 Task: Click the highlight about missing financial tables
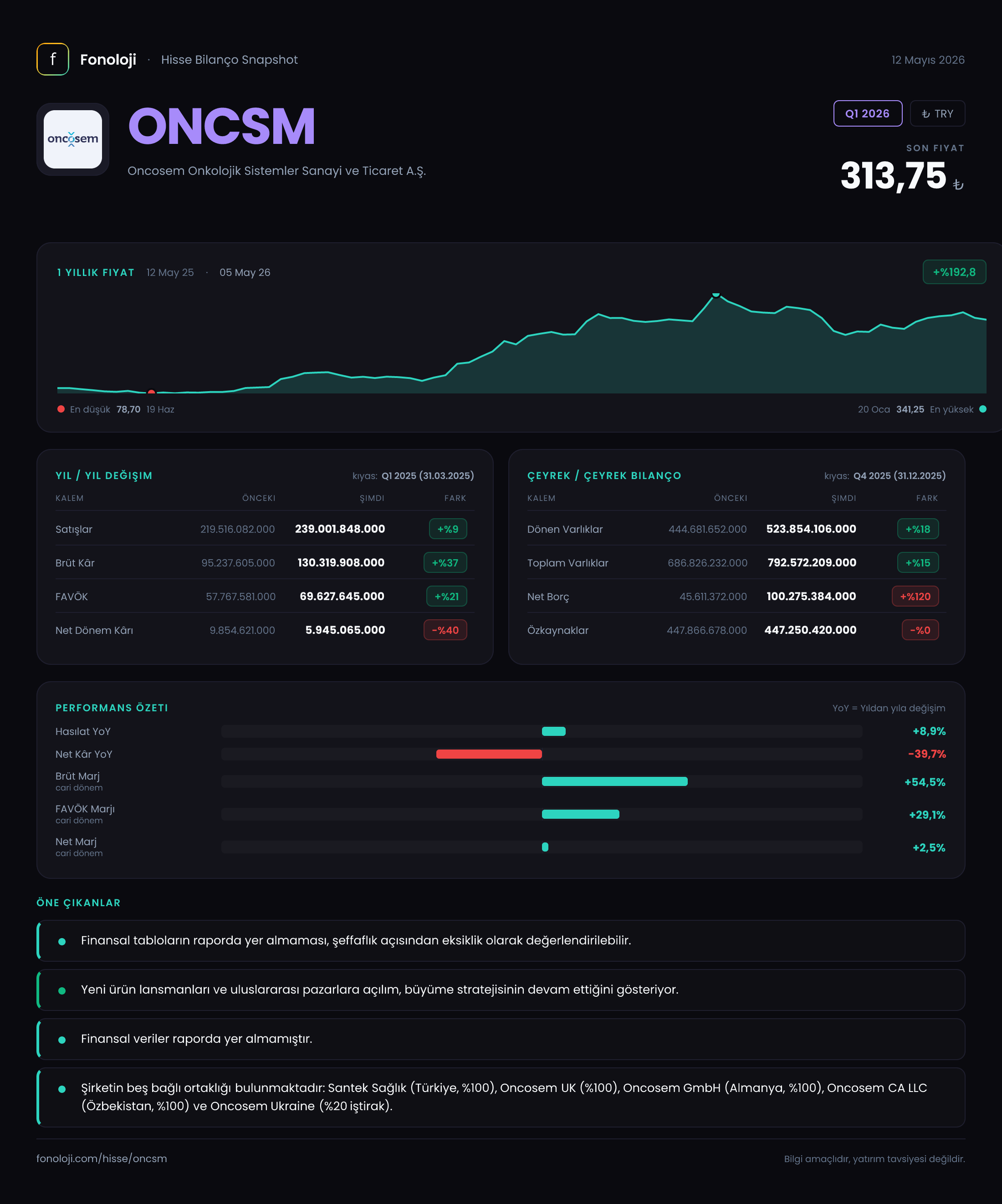pyautogui.click(x=501, y=940)
